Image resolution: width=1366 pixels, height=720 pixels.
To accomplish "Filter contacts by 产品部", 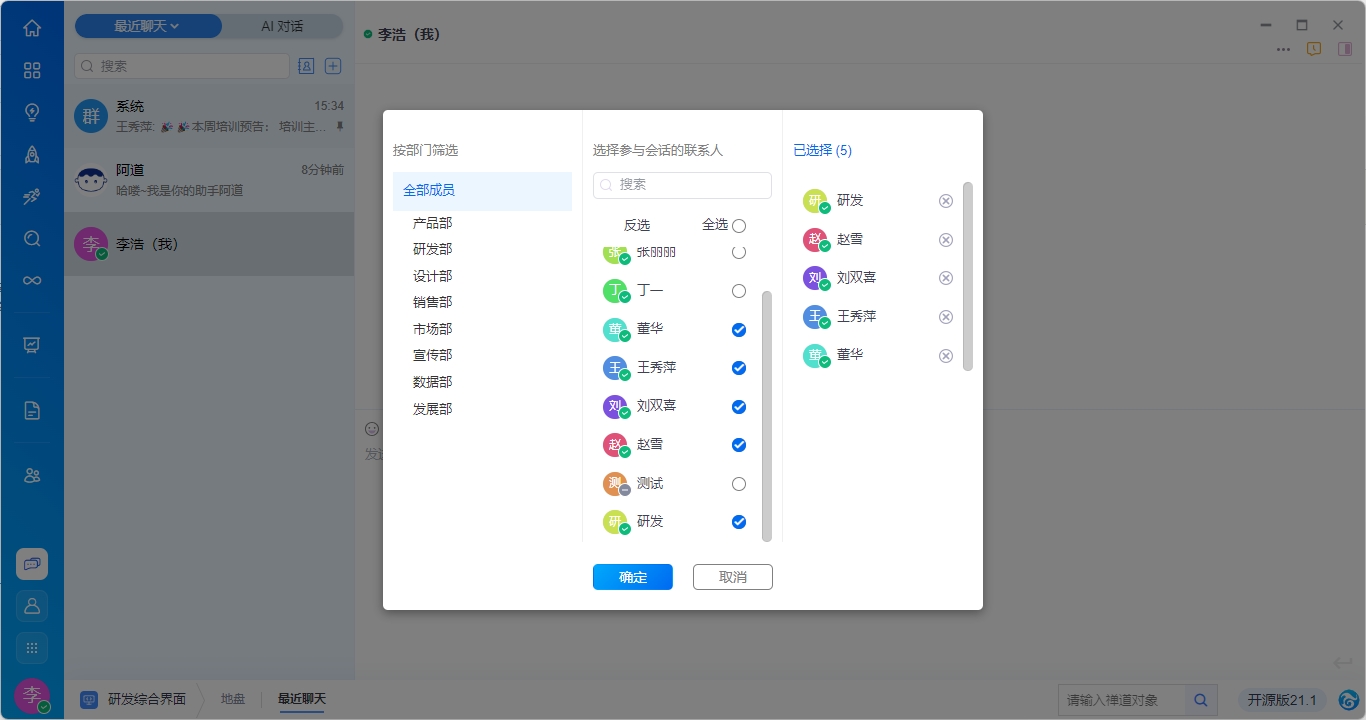I will click(433, 223).
